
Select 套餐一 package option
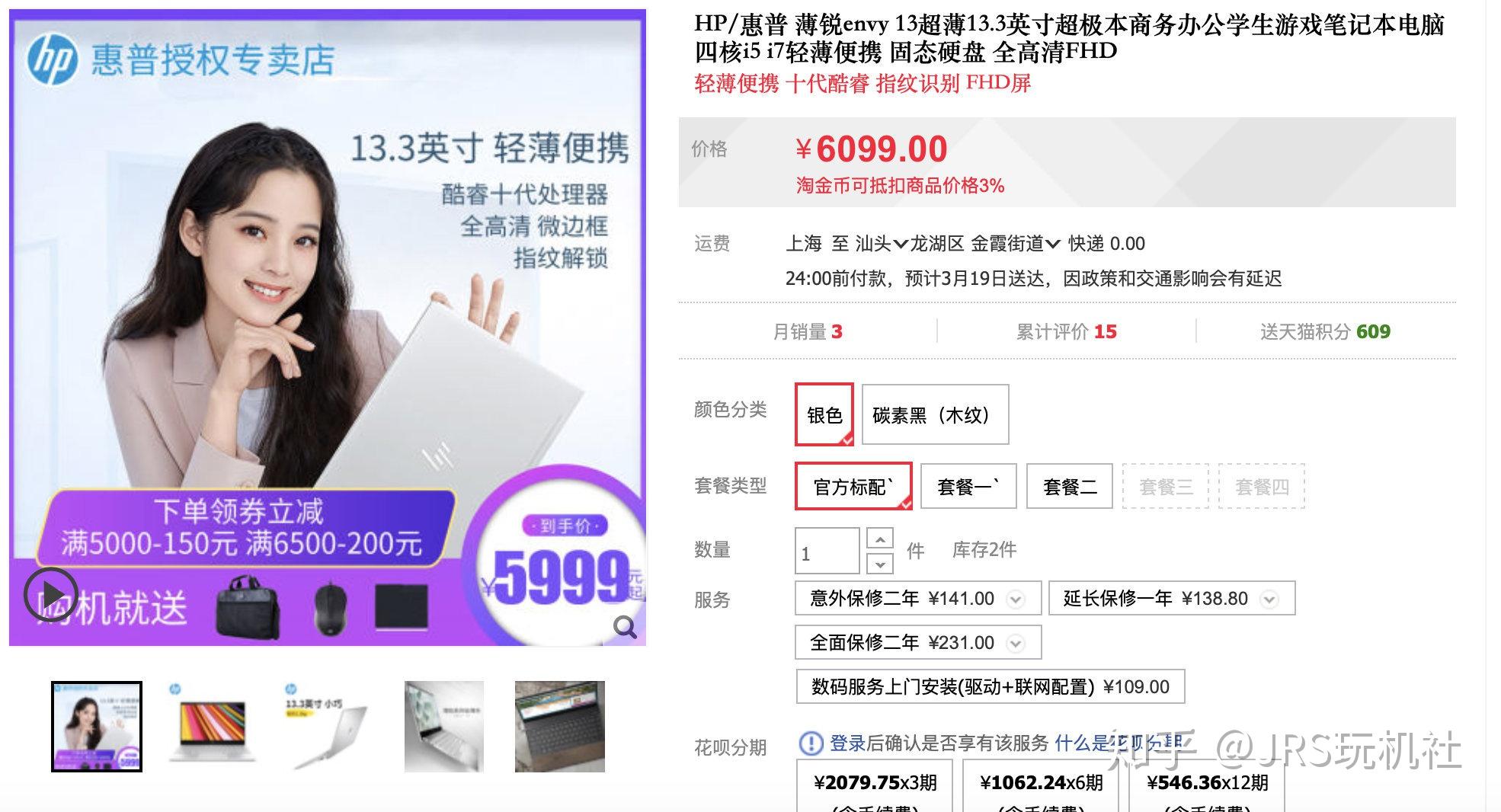click(968, 486)
